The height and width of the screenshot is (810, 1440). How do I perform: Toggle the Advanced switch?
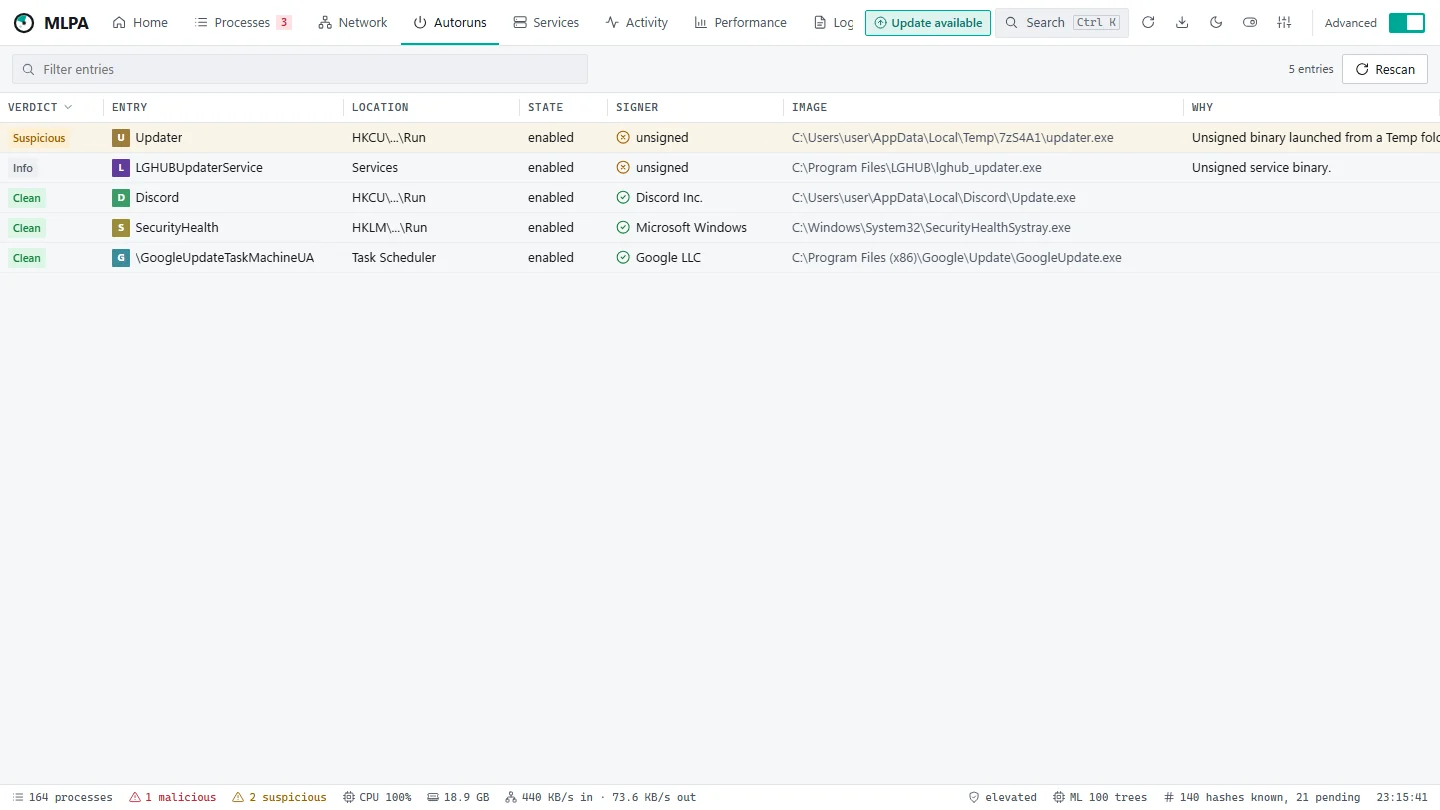pos(1407,22)
